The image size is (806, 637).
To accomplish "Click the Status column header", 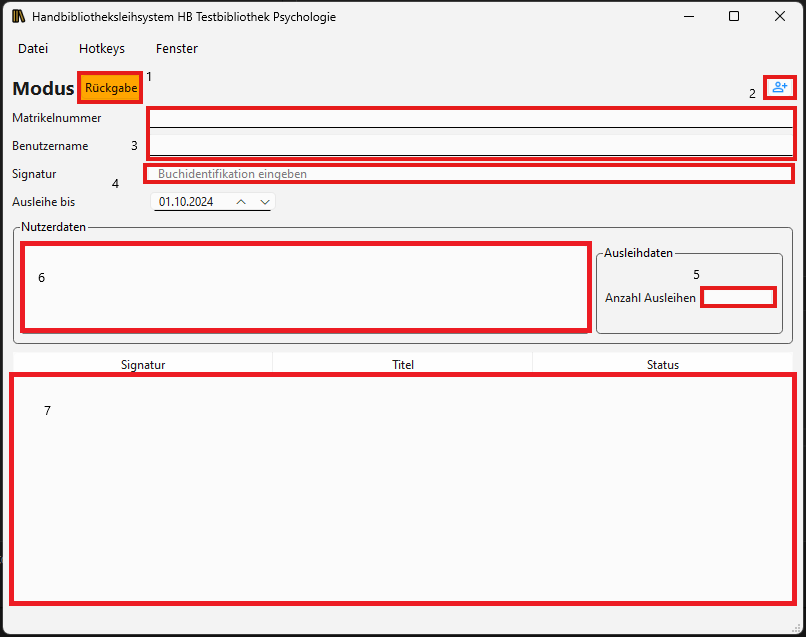I will tap(662, 365).
